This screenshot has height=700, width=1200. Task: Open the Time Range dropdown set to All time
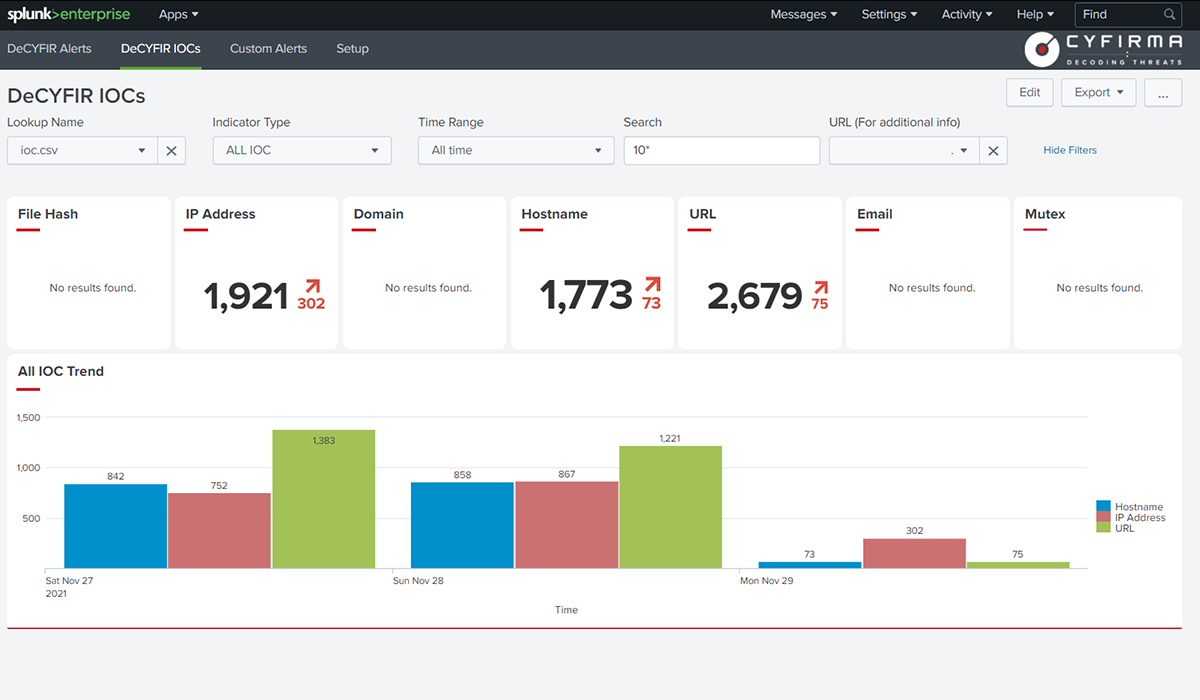tap(515, 150)
